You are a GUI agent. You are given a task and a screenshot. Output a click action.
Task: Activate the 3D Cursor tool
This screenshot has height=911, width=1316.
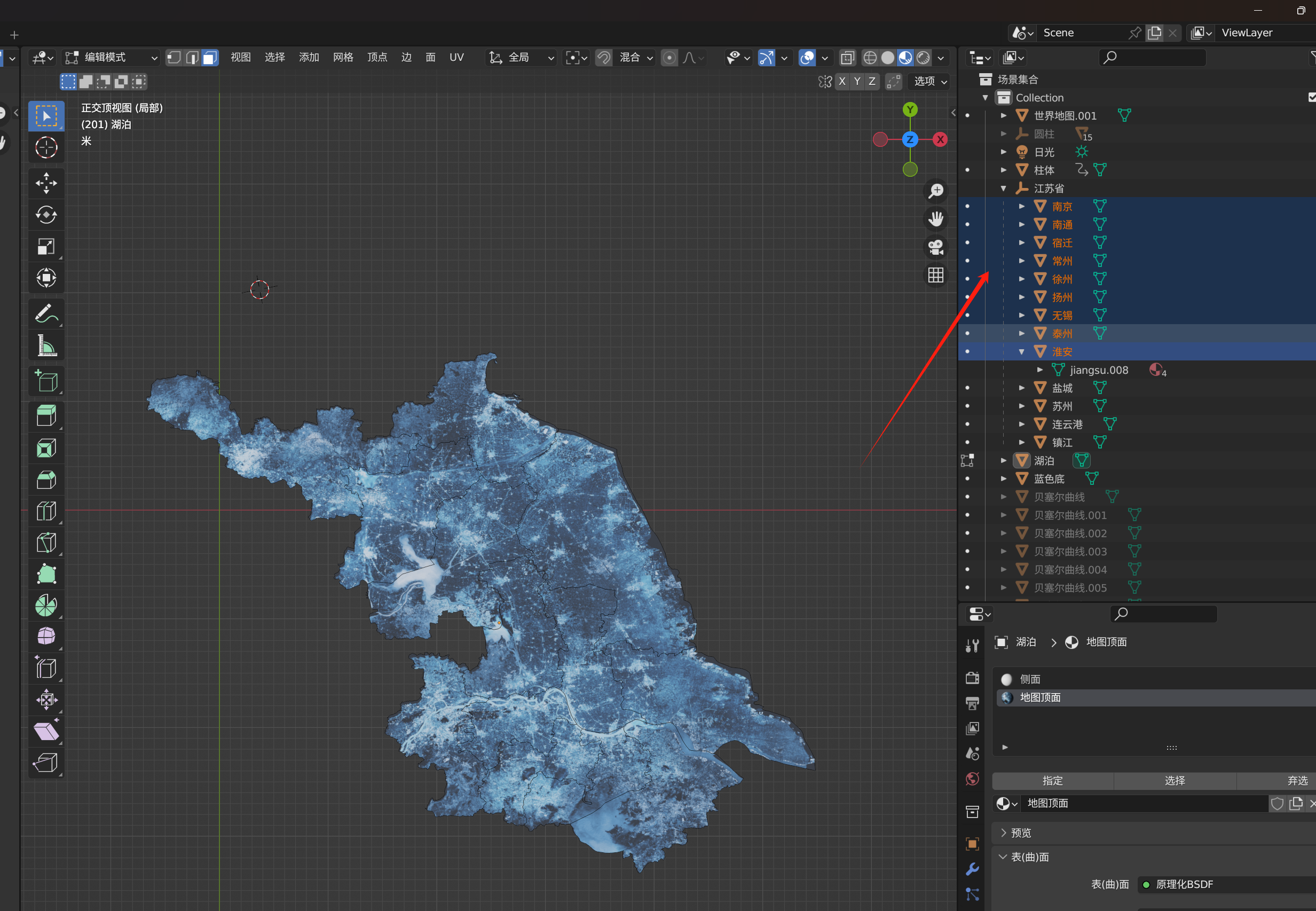46,147
